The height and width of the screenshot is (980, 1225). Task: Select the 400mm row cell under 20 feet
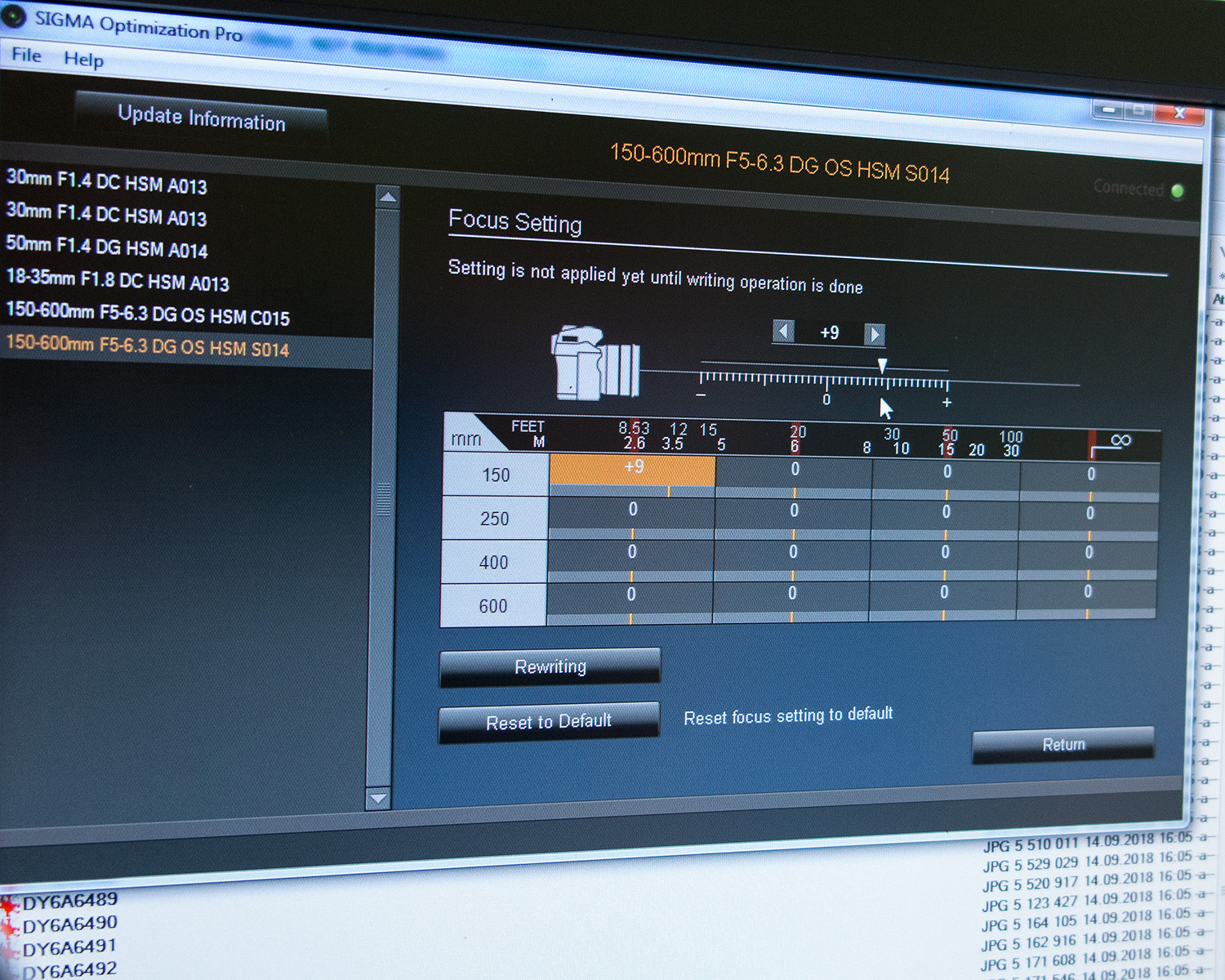pos(793,561)
